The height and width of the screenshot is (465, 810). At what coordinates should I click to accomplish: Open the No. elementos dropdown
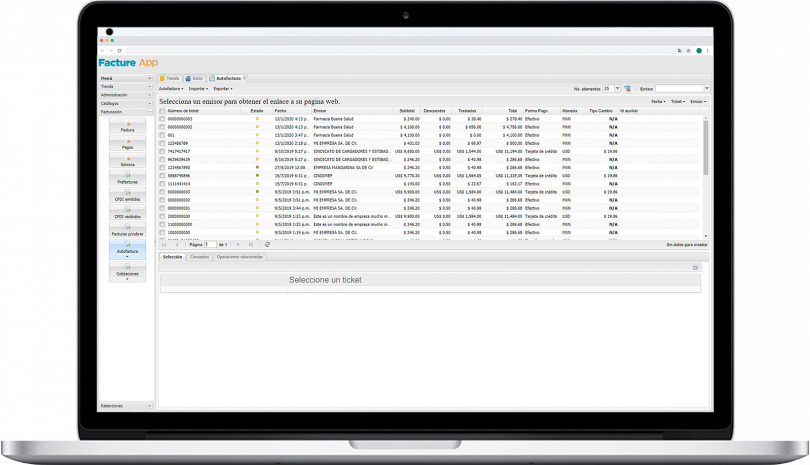(x=615, y=89)
